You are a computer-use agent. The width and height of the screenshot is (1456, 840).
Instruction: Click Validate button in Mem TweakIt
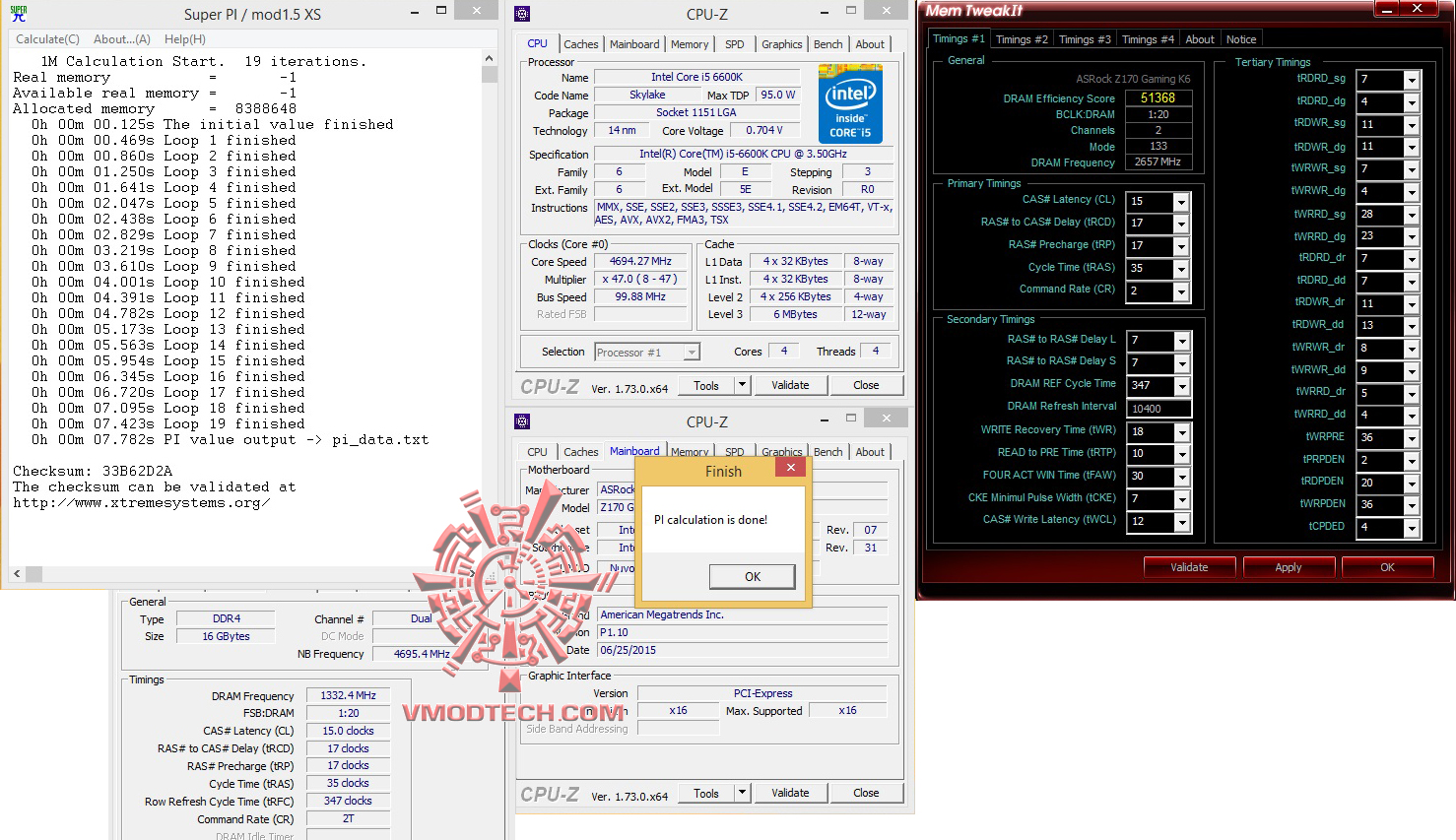point(1189,567)
